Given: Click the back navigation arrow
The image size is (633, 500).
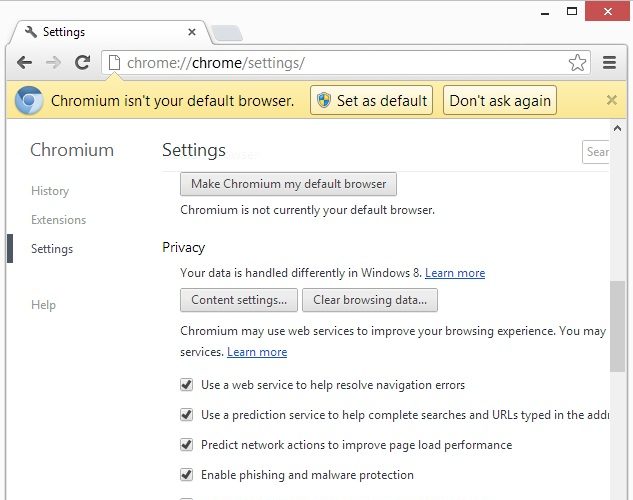Looking at the screenshot, I should (x=25, y=63).
